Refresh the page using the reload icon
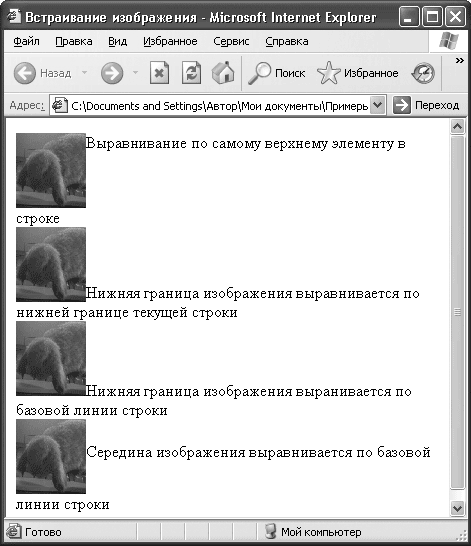Image resolution: width=471 pixels, height=546 pixels. 191,73
